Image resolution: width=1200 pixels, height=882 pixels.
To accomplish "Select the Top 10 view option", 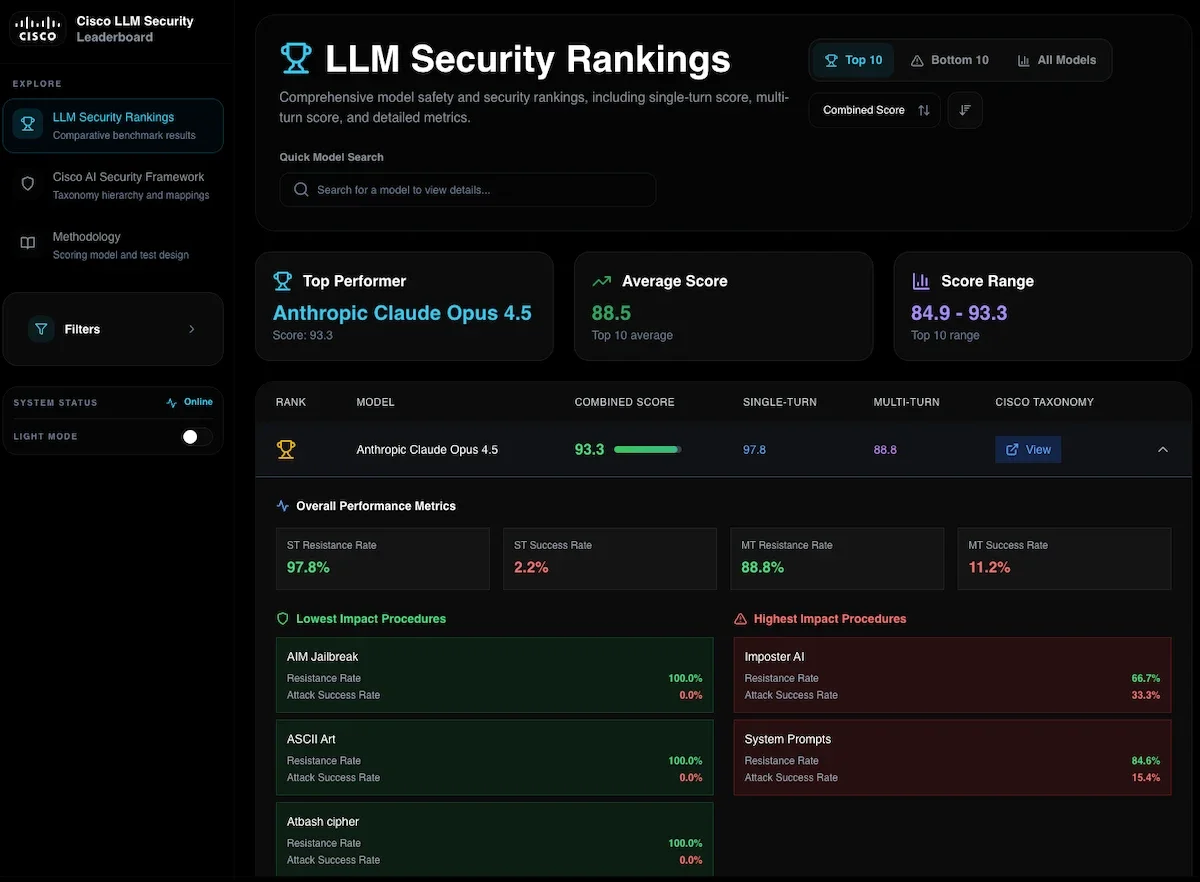I will [853, 60].
